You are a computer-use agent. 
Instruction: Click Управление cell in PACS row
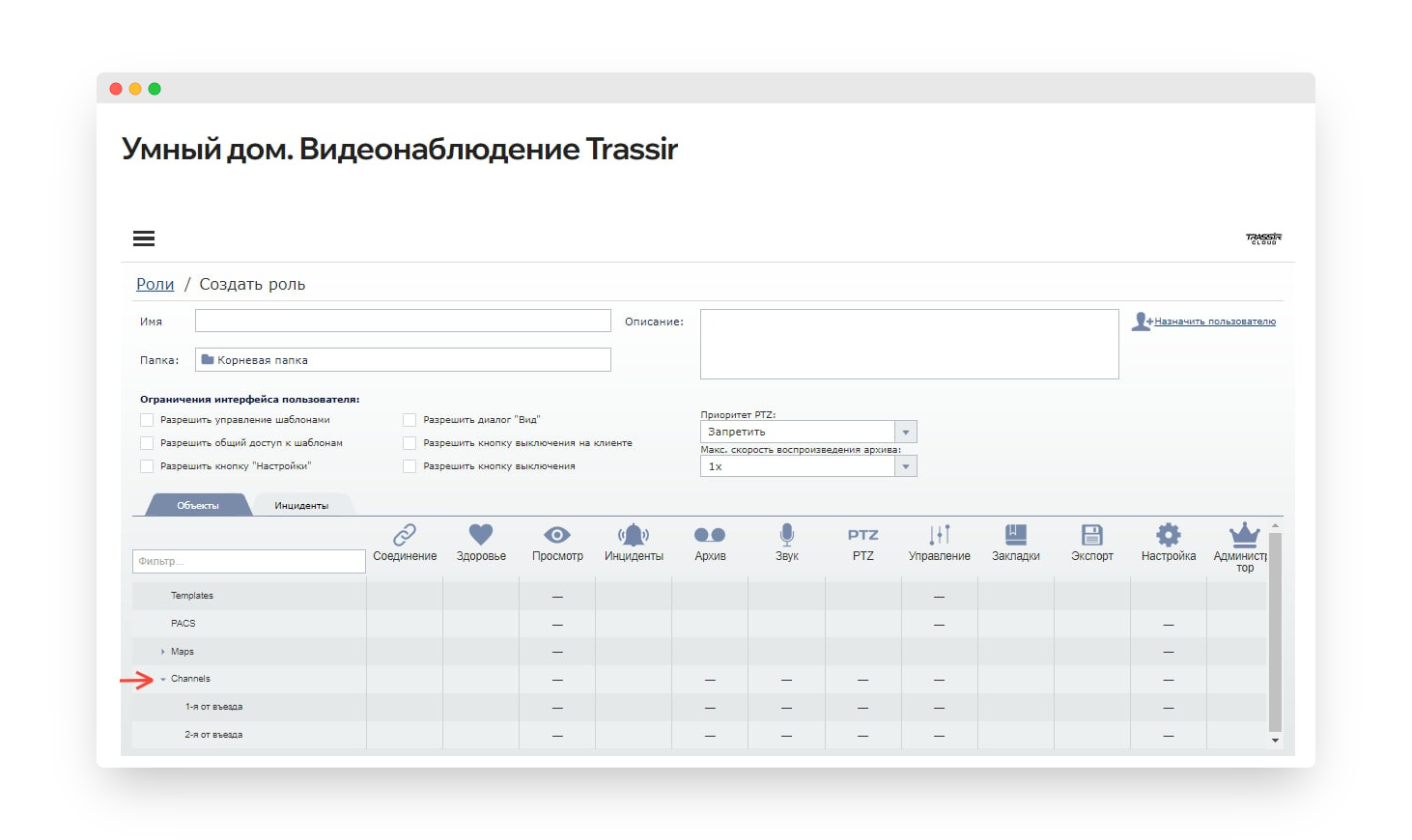pos(940,625)
